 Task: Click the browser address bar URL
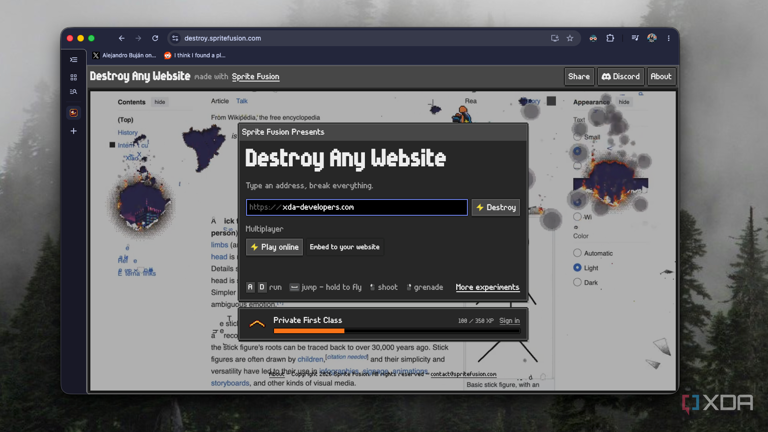point(223,38)
